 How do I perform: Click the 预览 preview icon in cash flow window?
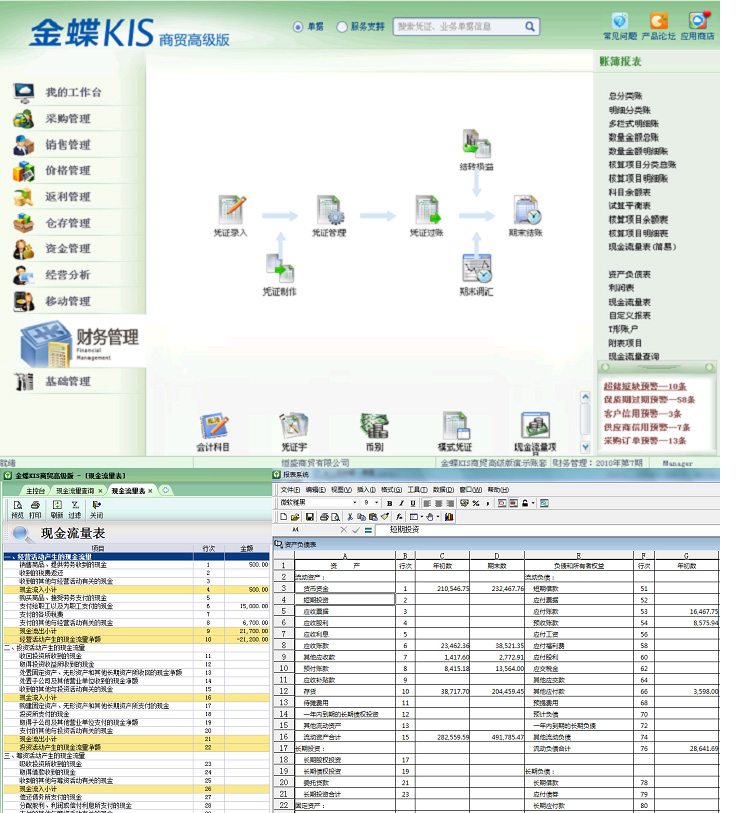[x=18, y=505]
